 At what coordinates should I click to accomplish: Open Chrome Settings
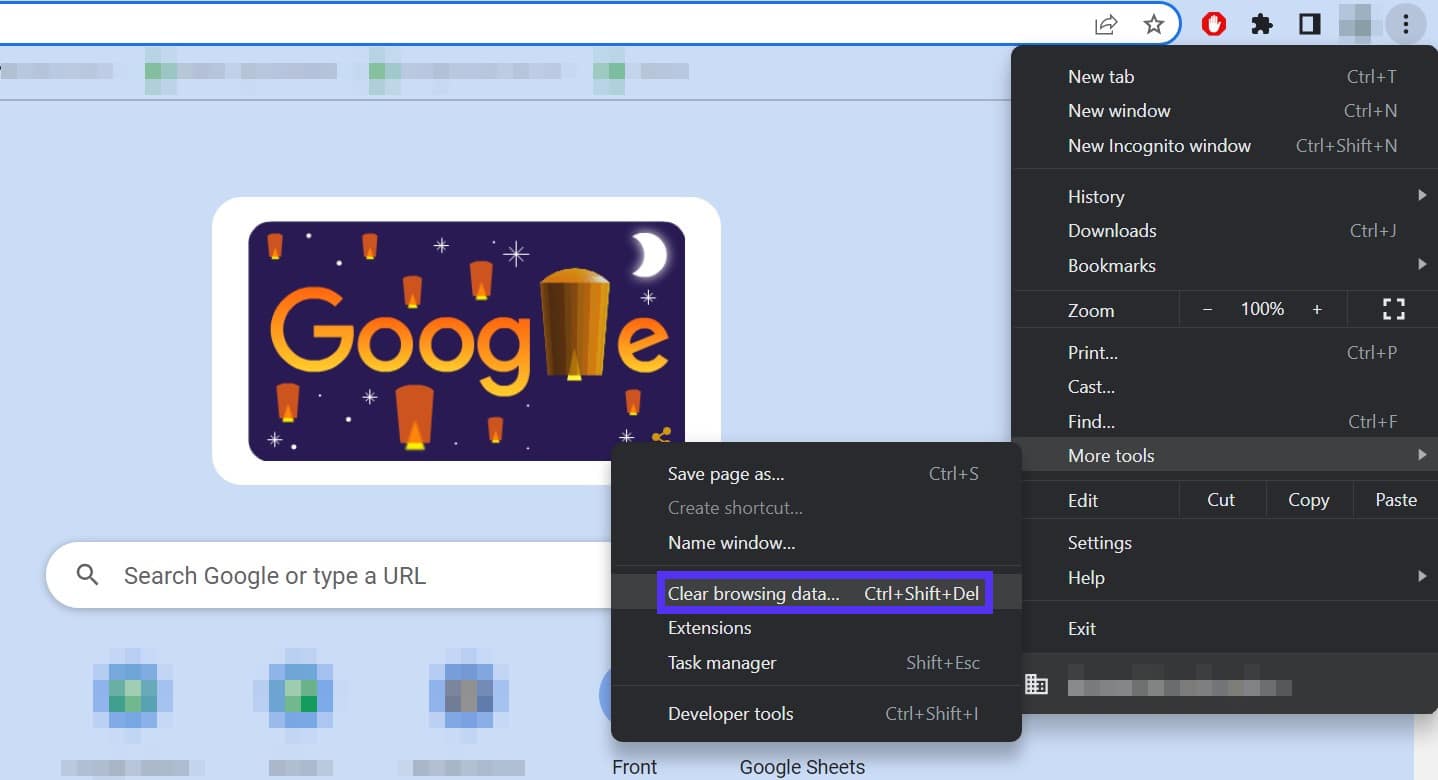click(1099, 542)
